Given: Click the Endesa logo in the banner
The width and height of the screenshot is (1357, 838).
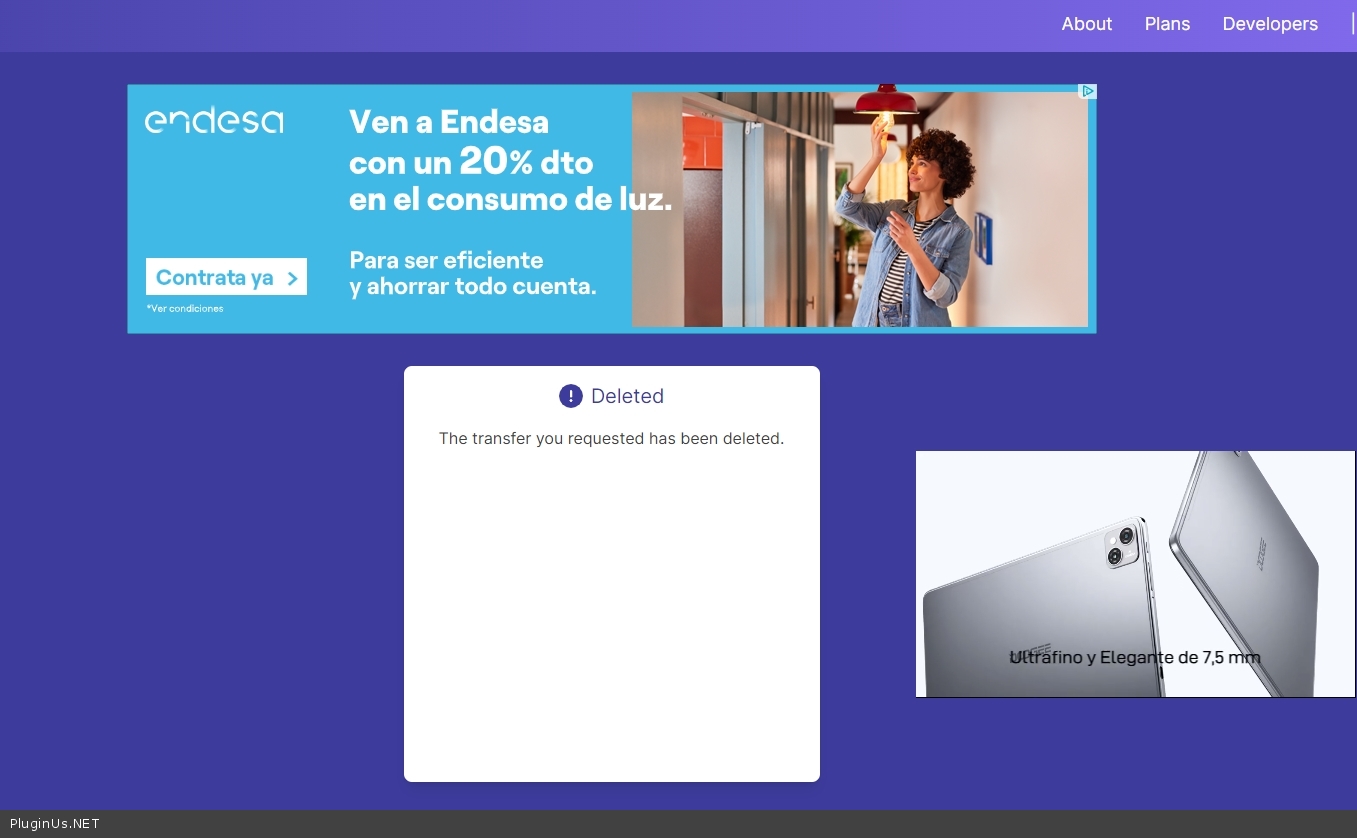Looking at the screenshot, I should click(214, 122).
